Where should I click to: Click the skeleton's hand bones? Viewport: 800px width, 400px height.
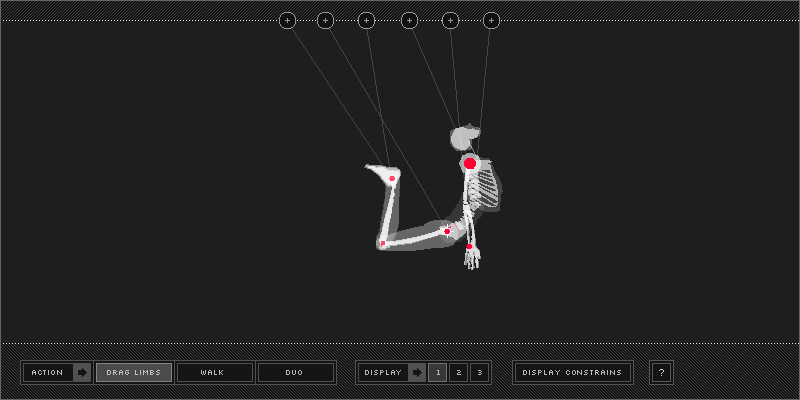tap(472, 258)
